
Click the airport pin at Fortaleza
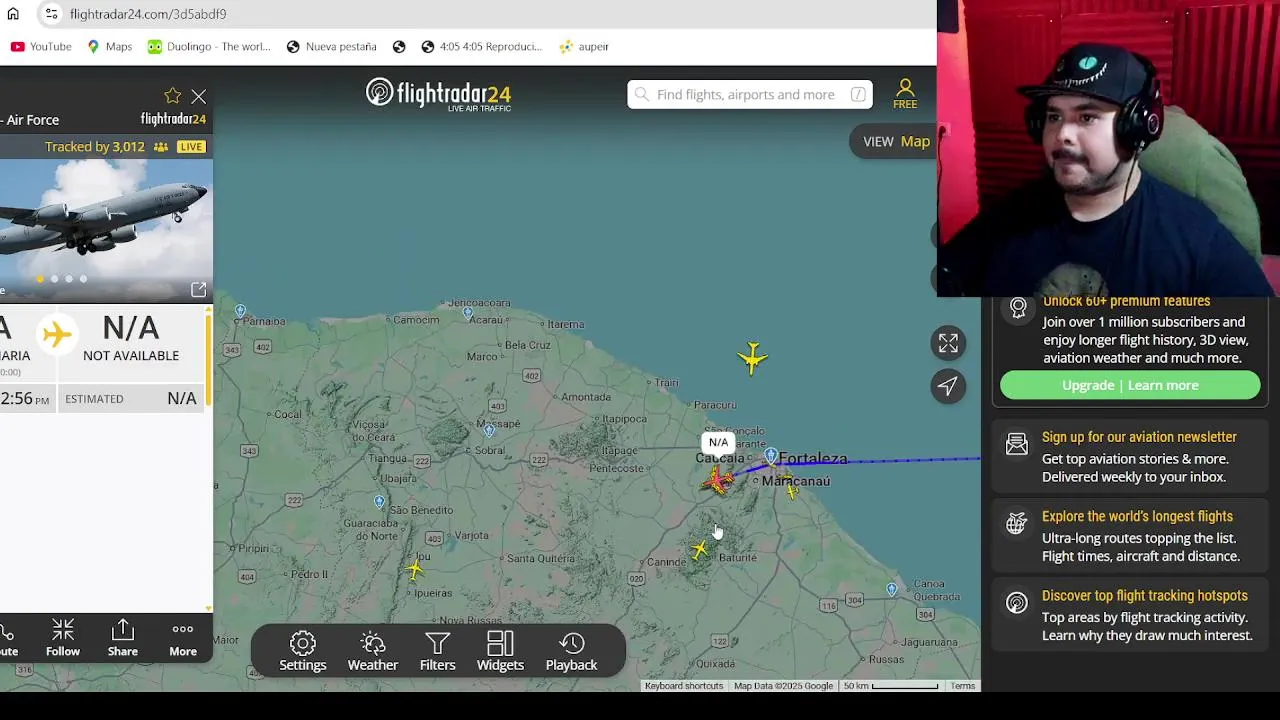pyautogui.click(x=770, y=456)
